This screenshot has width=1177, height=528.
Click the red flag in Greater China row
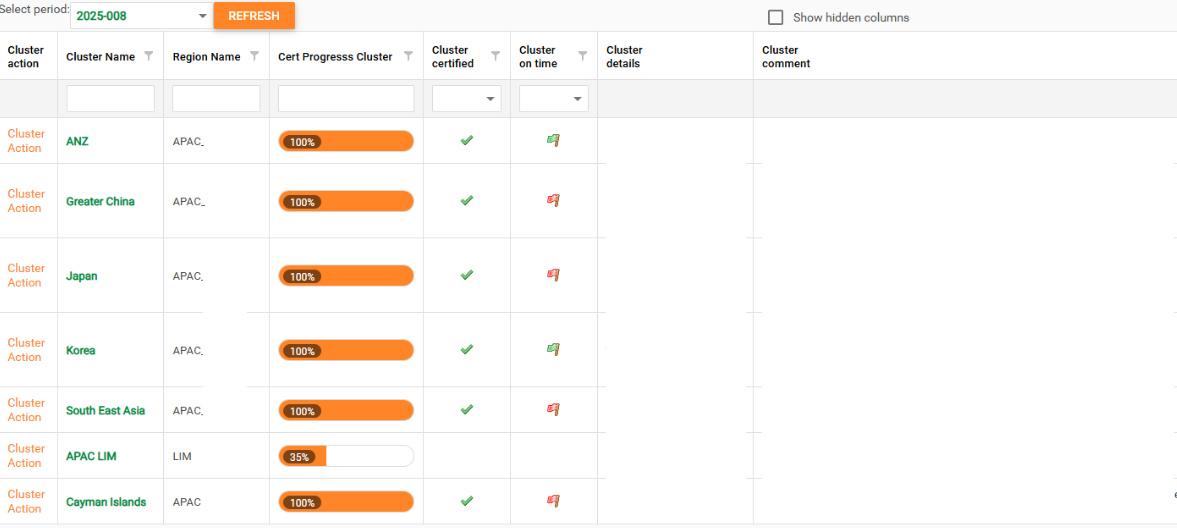coord(553,201)
